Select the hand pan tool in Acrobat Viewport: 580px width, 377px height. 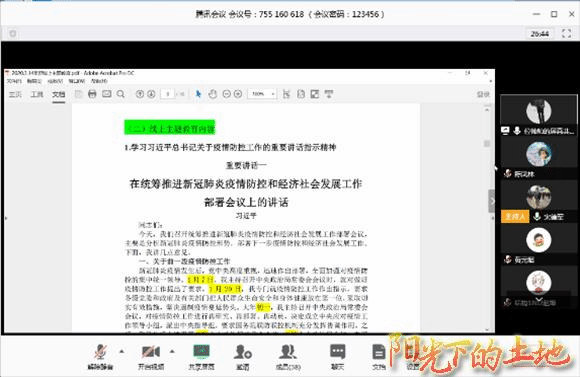pos(212,94)
